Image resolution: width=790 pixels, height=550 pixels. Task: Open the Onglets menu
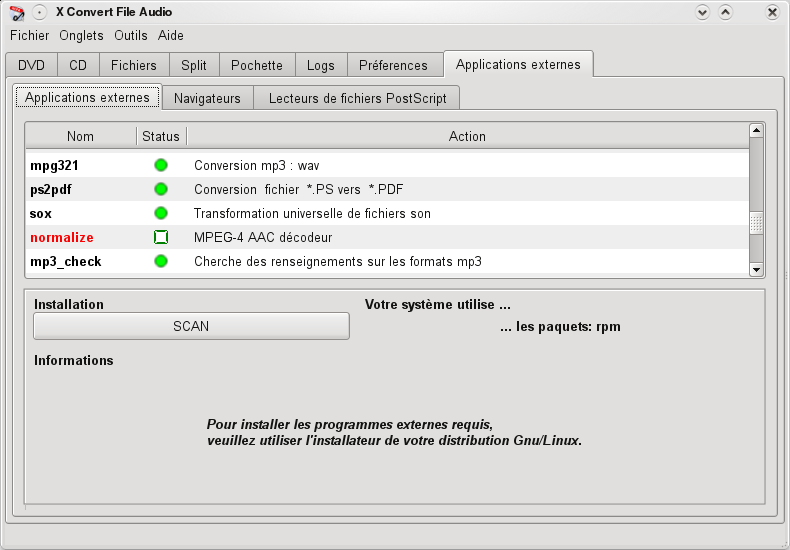tap(81, 36)
